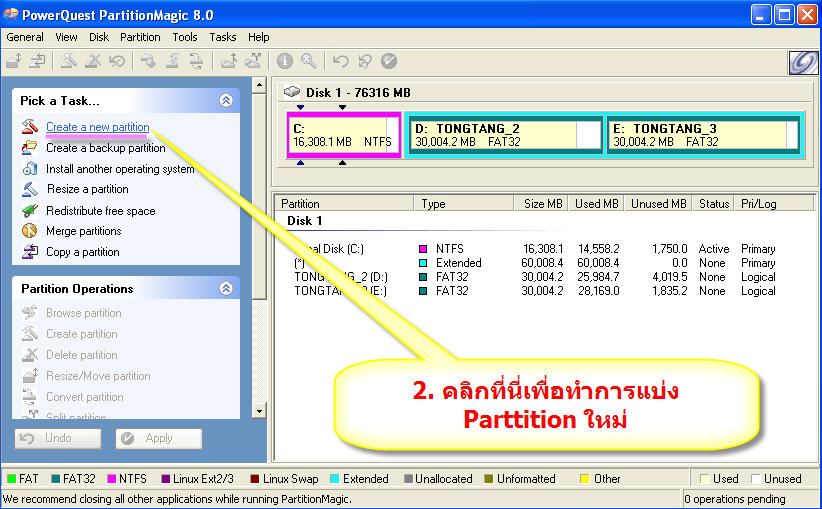The height and width of the screenshot is (509, 822).
Task: Click the NTFS magenta legend swatch
Action: tap(111, 479)
